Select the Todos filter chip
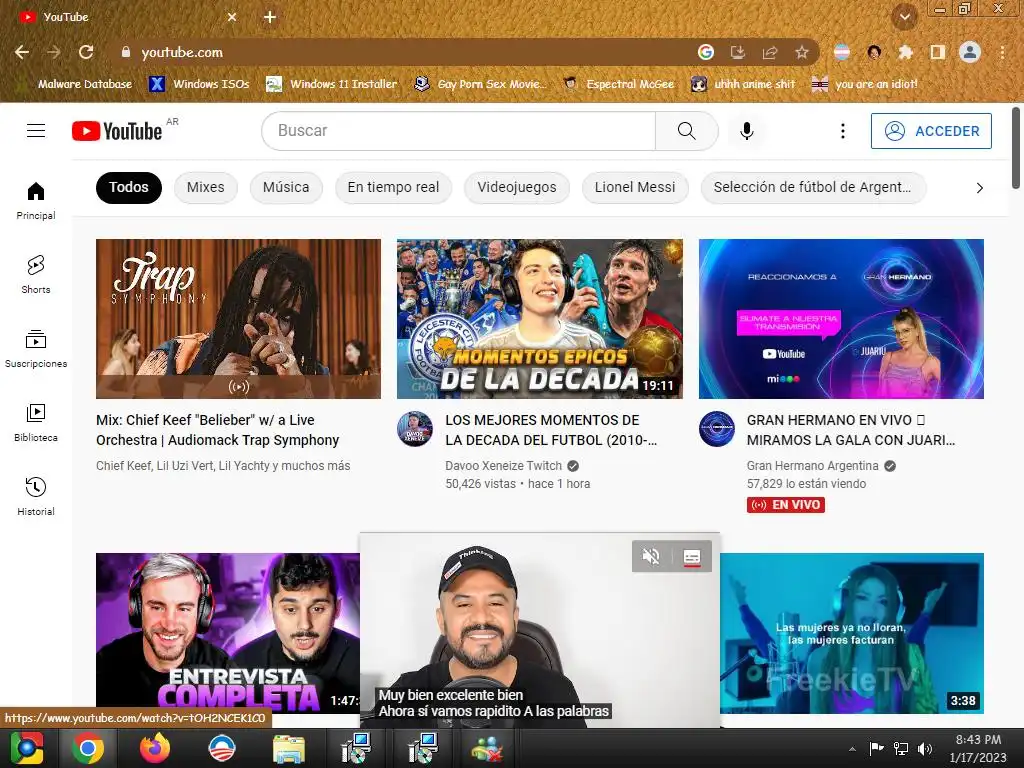 129,188
